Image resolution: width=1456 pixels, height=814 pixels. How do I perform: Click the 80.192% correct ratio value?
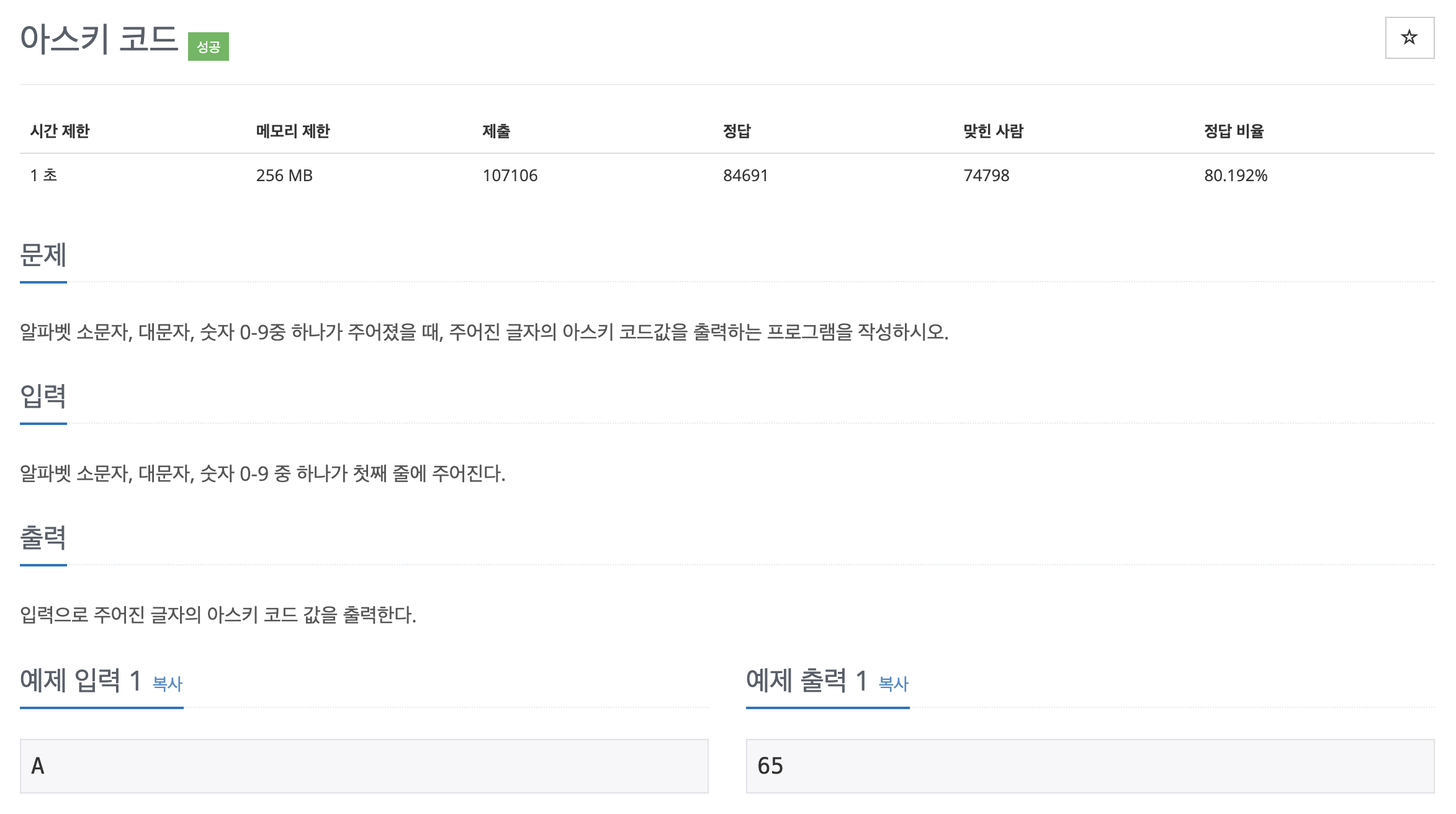[x=1236, y=176]
